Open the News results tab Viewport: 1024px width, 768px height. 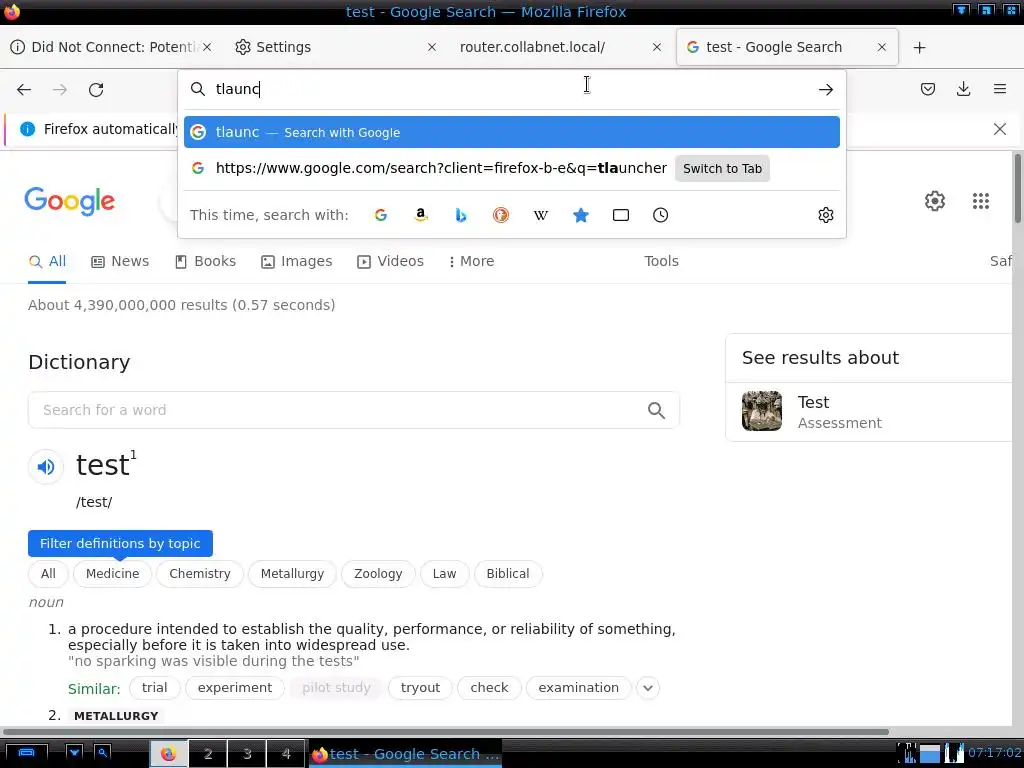(x=120, y=261)
